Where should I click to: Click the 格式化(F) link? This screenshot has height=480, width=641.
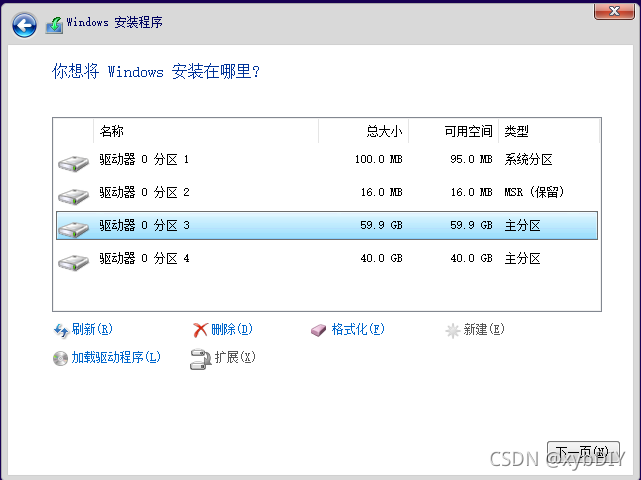pos(358,330)
